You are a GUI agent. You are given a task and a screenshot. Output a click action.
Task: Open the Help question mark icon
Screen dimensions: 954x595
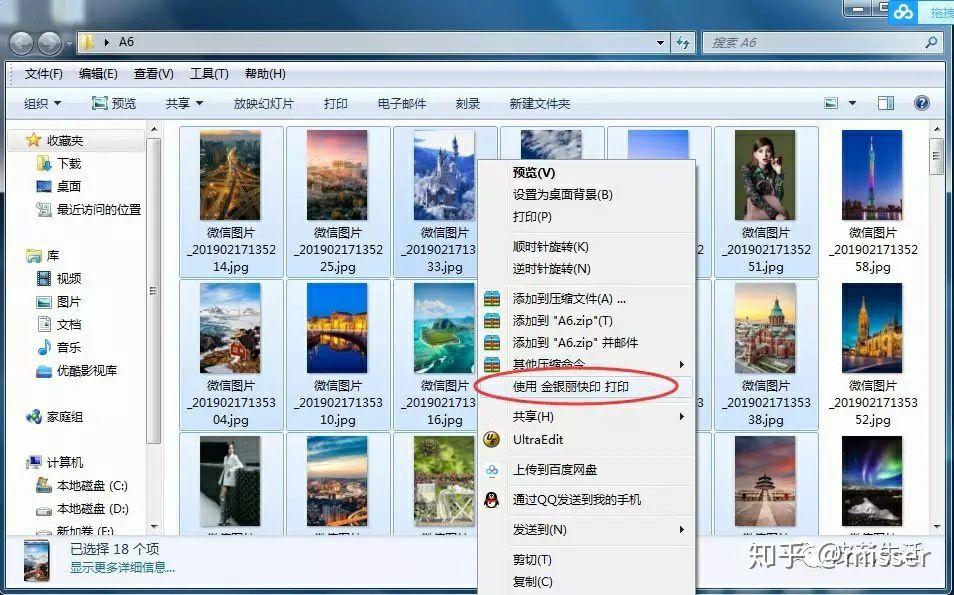coord(922,103)
